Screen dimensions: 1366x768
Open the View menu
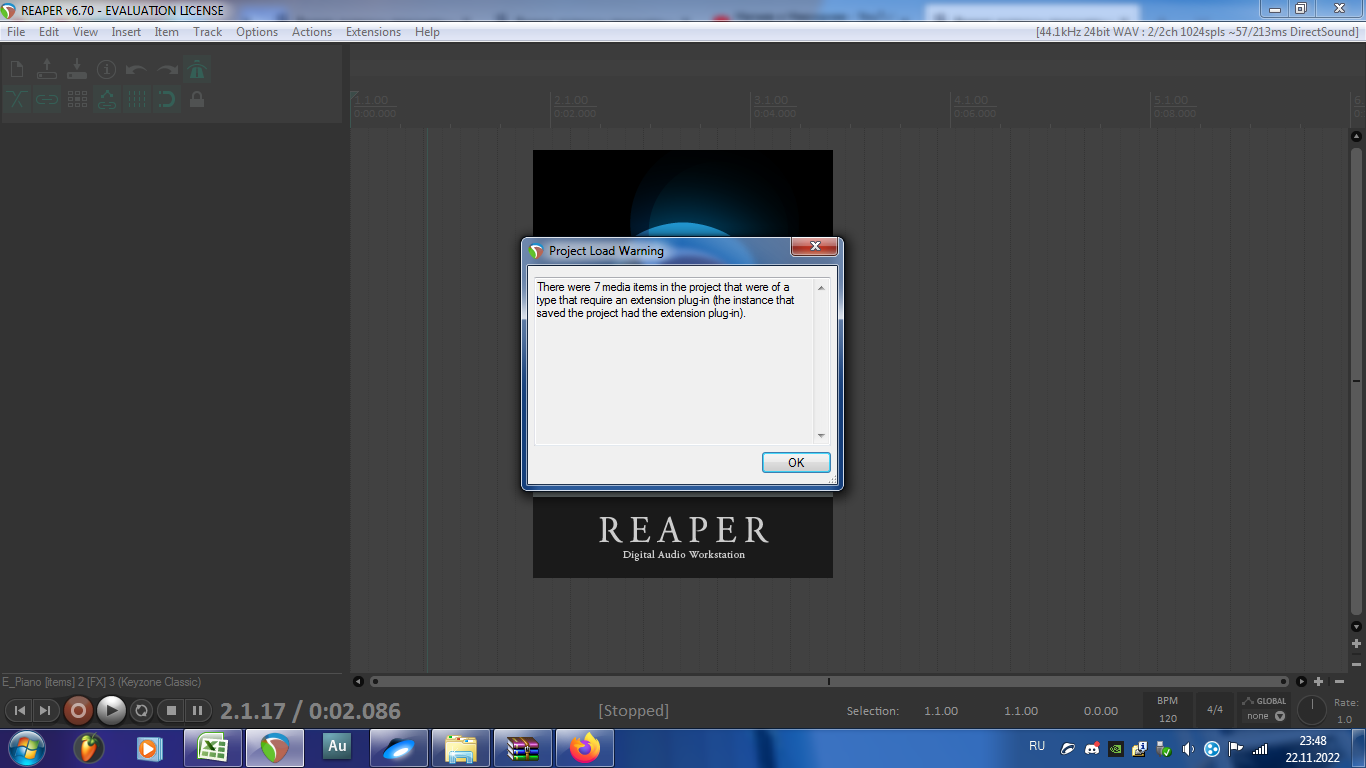[86, 32]
